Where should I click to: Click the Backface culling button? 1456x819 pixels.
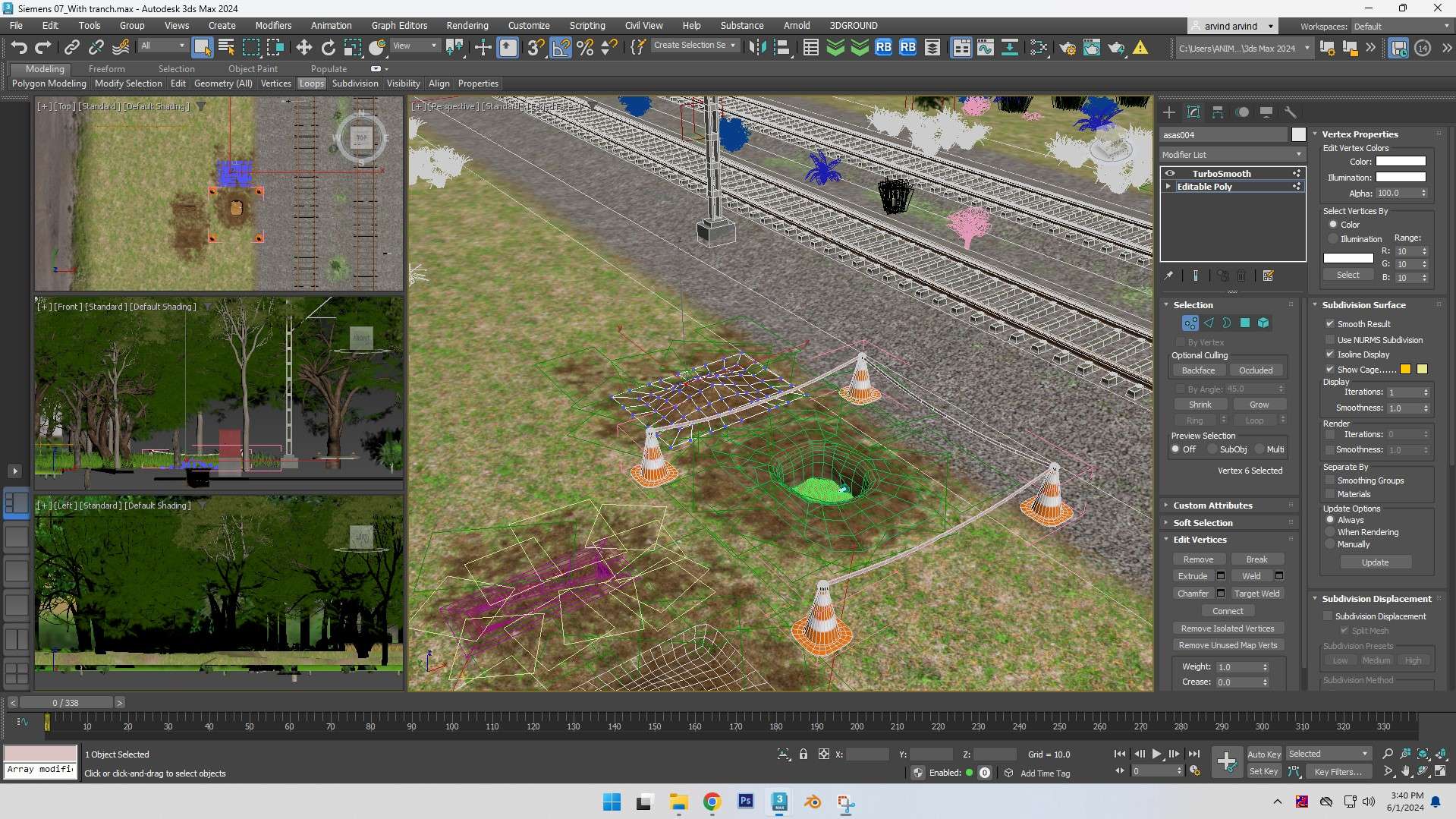(x=1198, y=370)
